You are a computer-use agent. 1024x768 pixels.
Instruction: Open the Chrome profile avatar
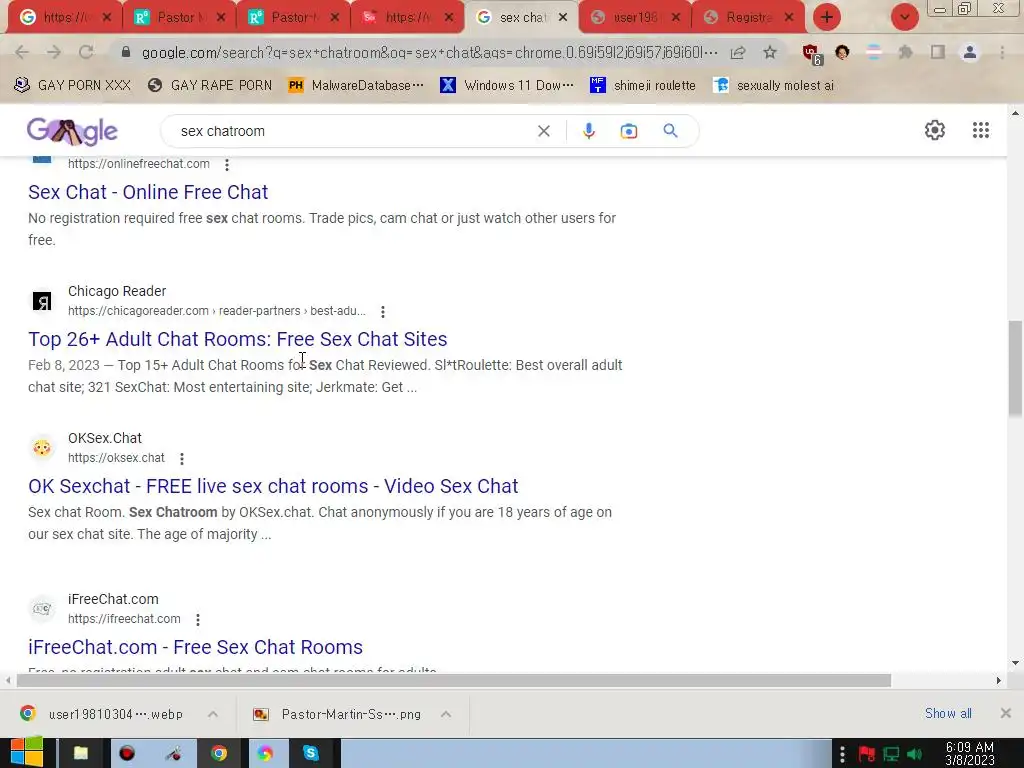970,52
